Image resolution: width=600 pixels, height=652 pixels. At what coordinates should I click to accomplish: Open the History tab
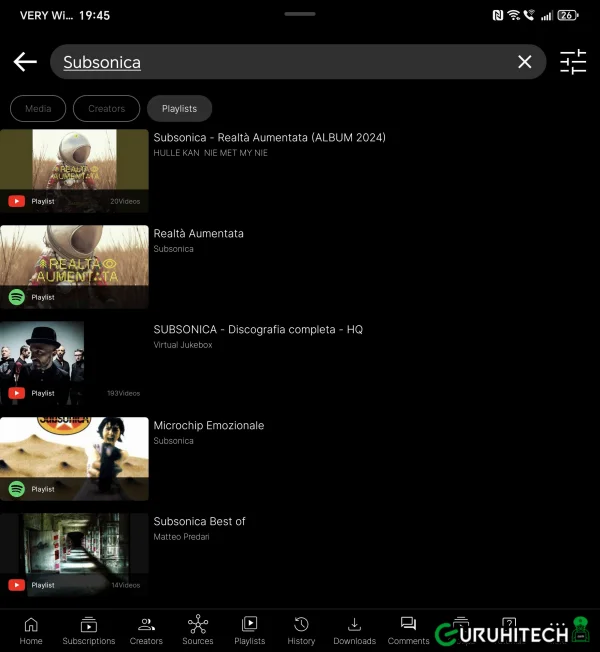click(301, 630)
